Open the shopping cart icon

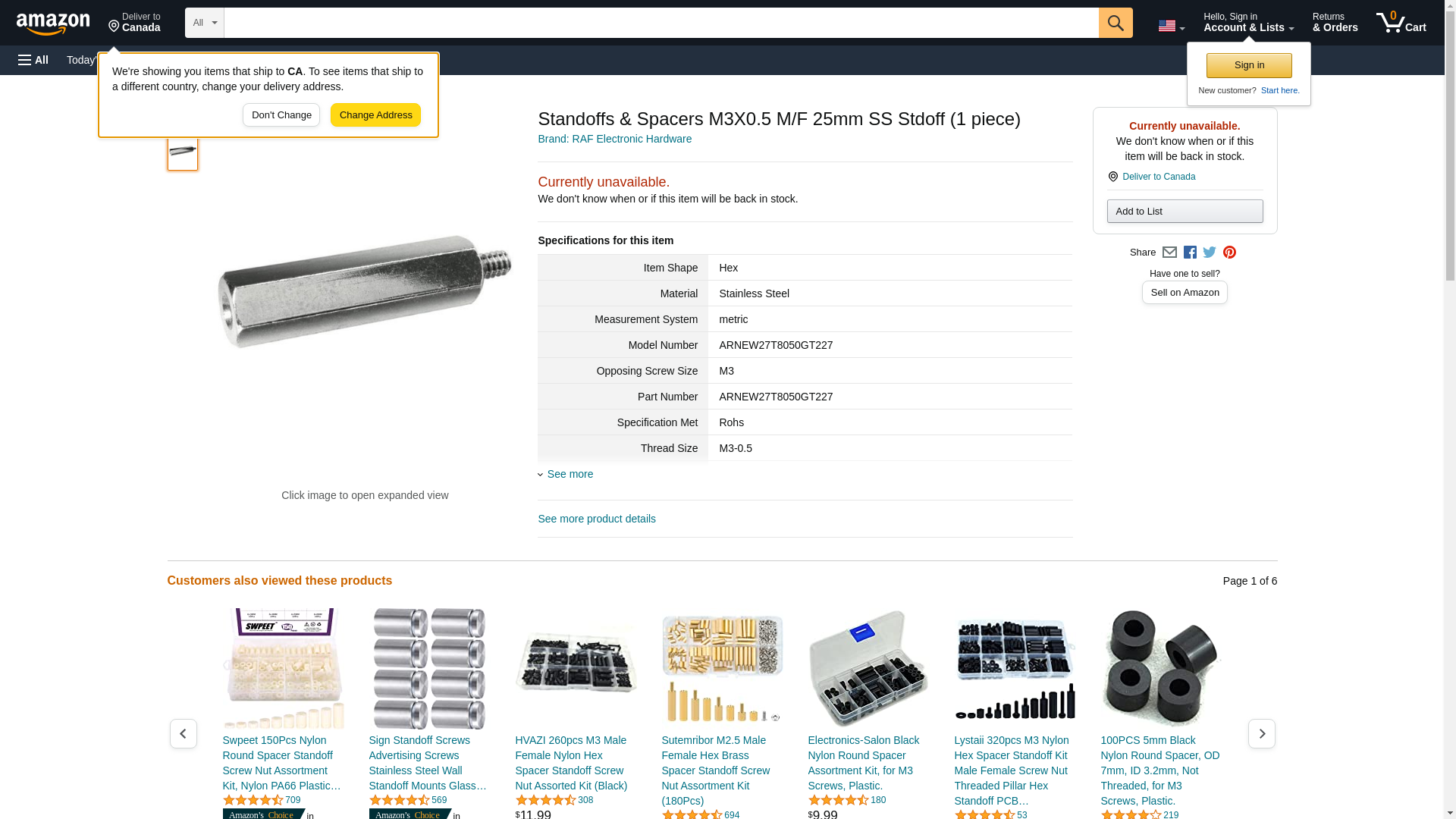pos(1401,23)
